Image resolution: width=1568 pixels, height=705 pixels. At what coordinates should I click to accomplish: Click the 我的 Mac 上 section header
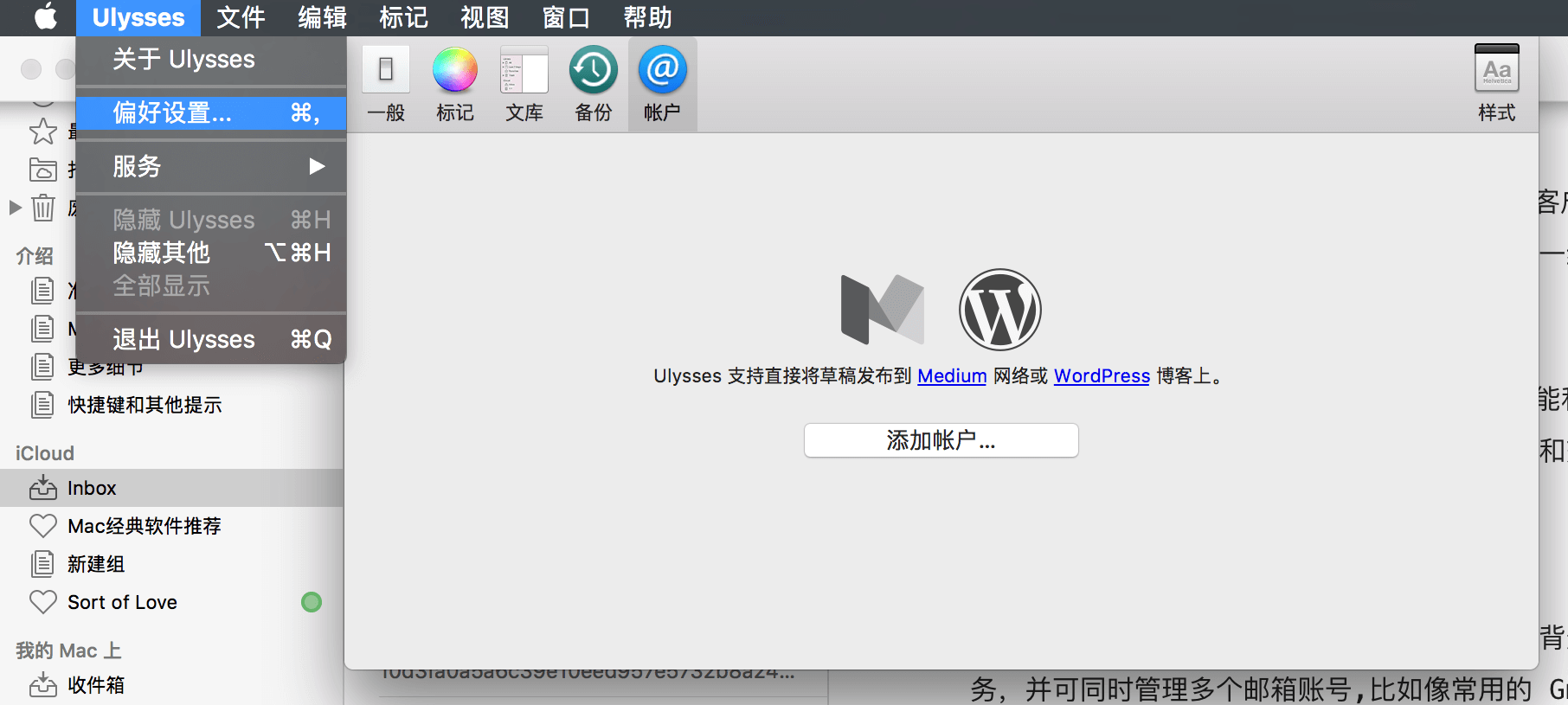click(68, 651)
